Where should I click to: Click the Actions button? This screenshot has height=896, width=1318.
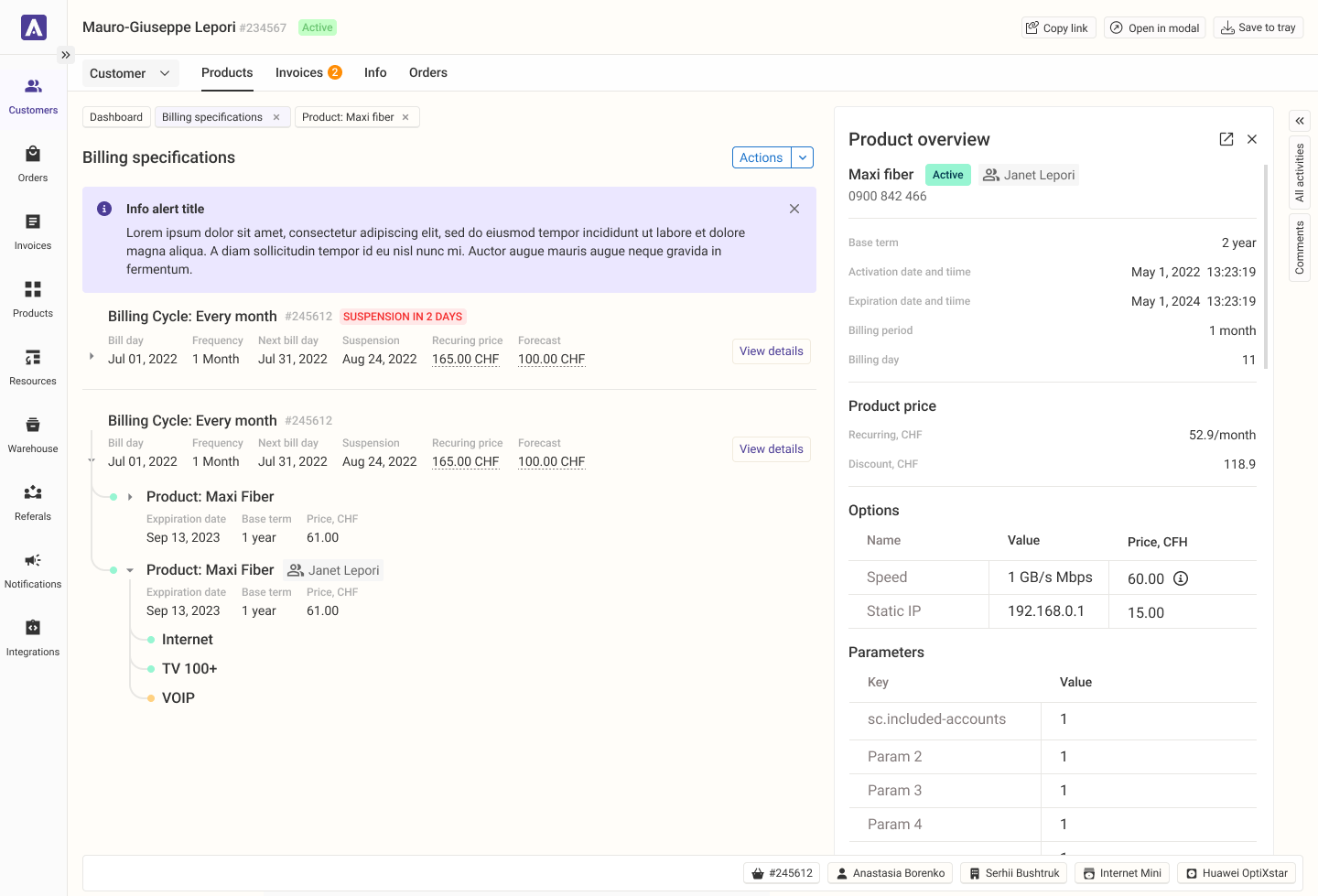(762, 157)
